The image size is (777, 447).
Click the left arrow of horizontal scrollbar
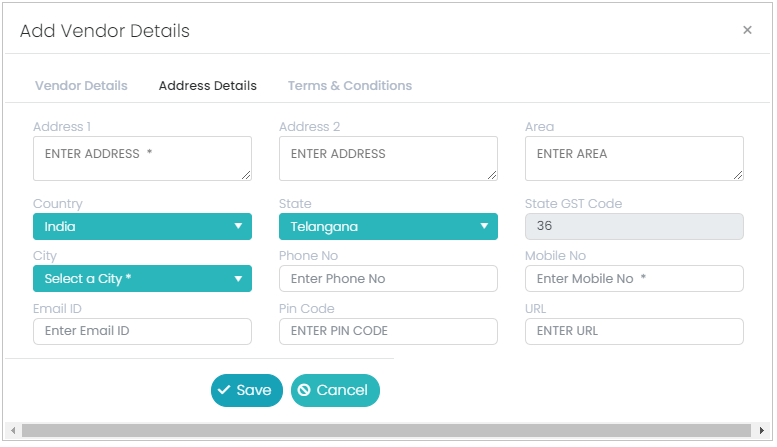tap(13, 431)
